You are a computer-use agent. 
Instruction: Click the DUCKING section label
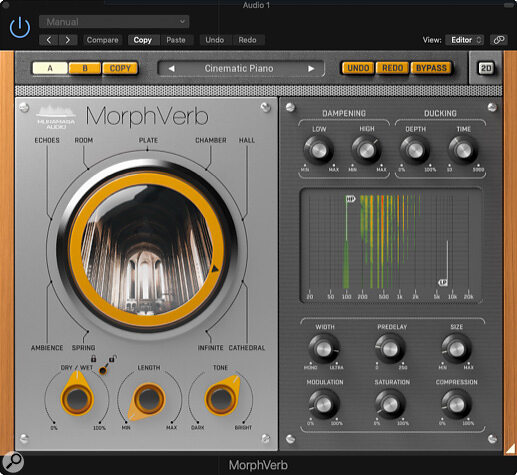point(440,113)
